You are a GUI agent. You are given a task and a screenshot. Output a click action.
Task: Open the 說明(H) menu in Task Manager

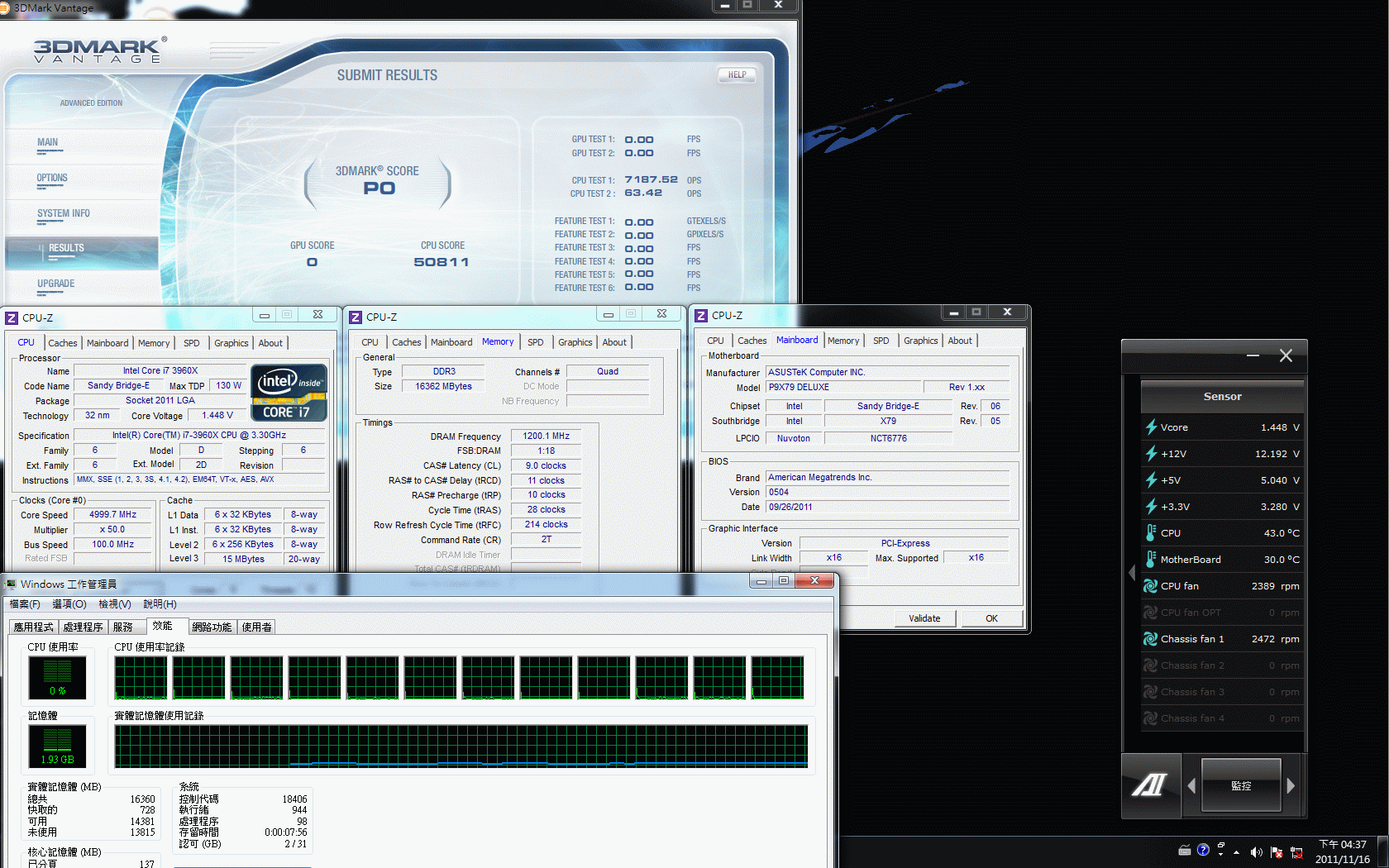(x=160, y=604)
